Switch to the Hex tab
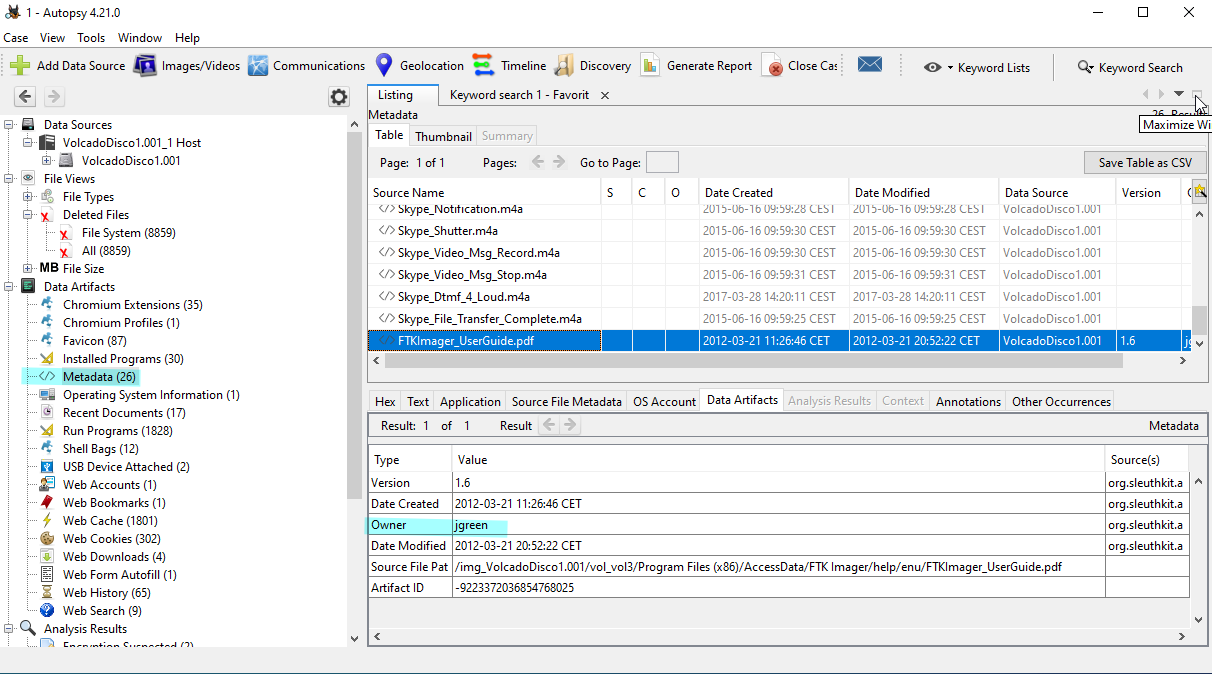 click(385, 402)
